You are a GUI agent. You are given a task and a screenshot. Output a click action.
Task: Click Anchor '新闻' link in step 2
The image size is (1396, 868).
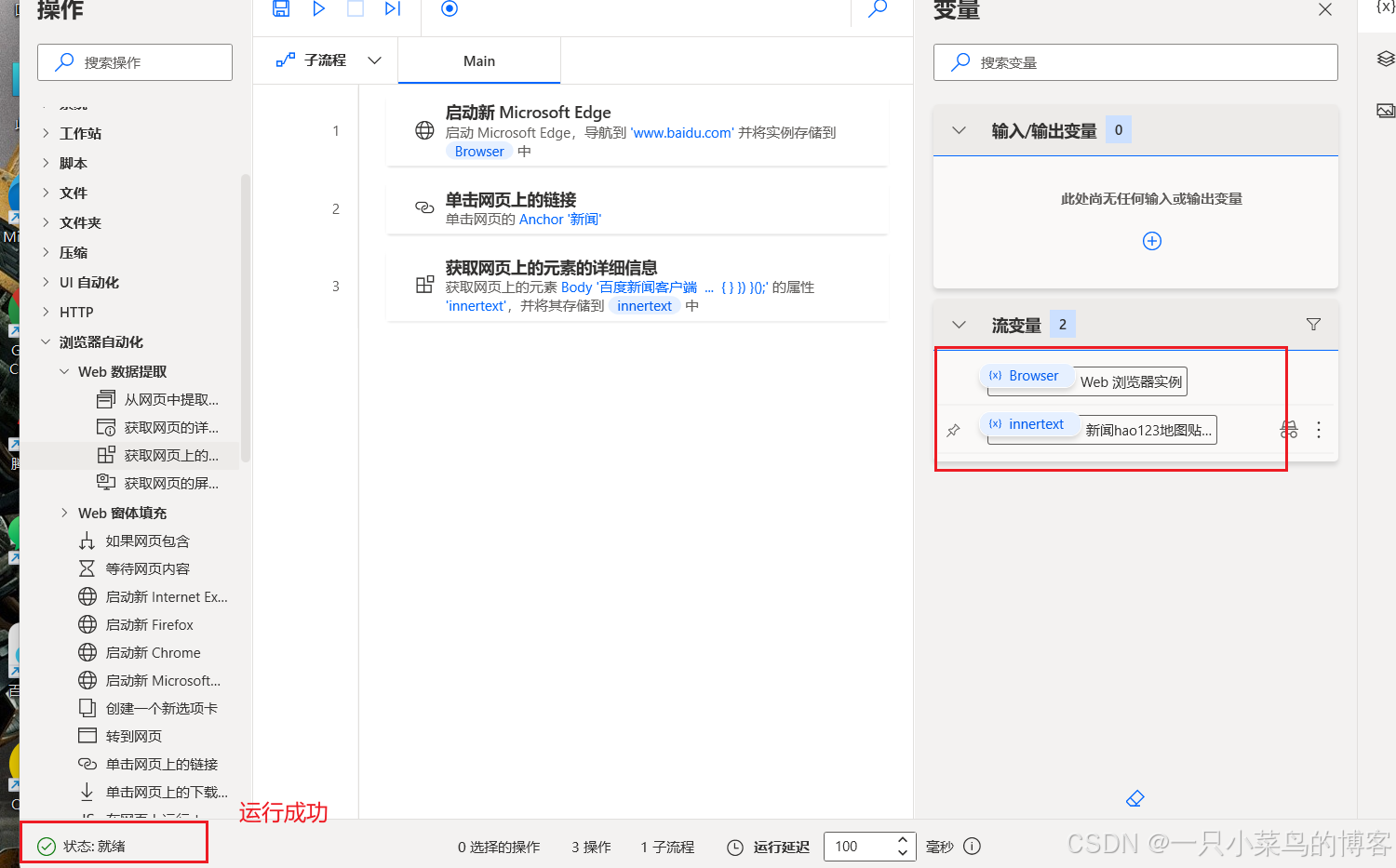tap(560, 220)
